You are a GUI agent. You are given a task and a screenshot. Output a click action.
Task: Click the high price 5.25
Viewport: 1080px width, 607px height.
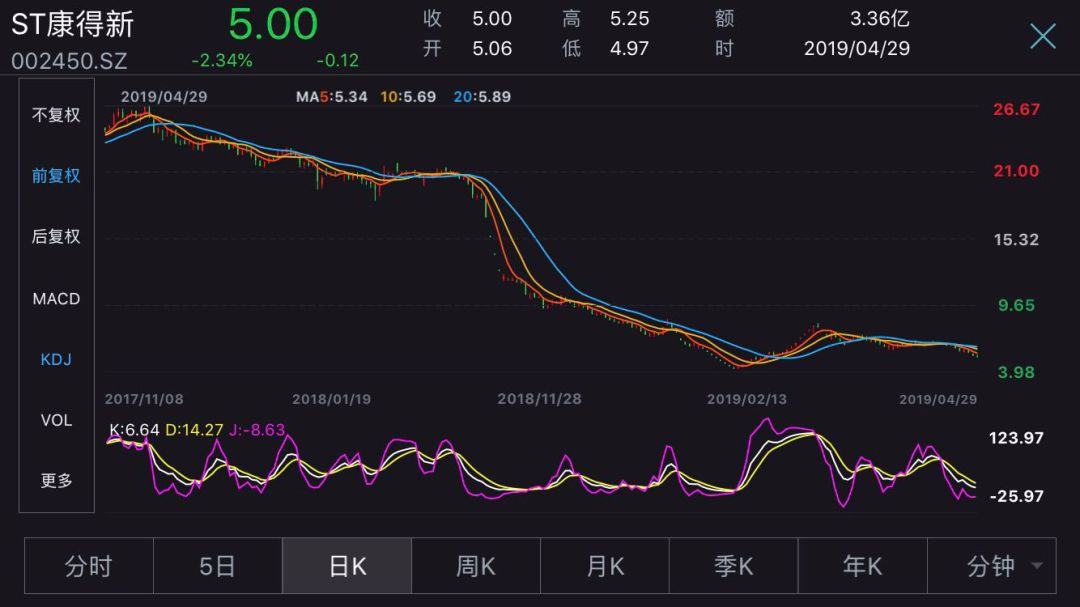tap(630, 19)
